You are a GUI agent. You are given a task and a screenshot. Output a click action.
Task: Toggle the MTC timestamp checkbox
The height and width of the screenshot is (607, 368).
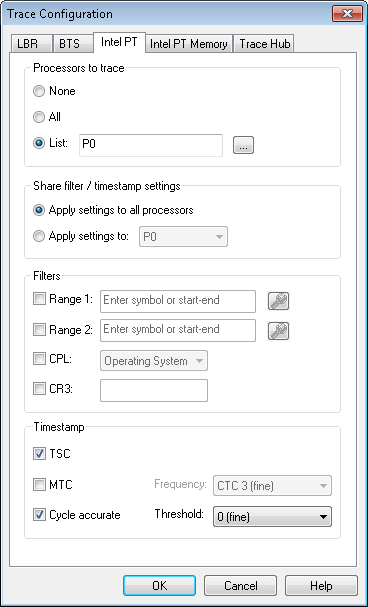[x=39, y=484]
